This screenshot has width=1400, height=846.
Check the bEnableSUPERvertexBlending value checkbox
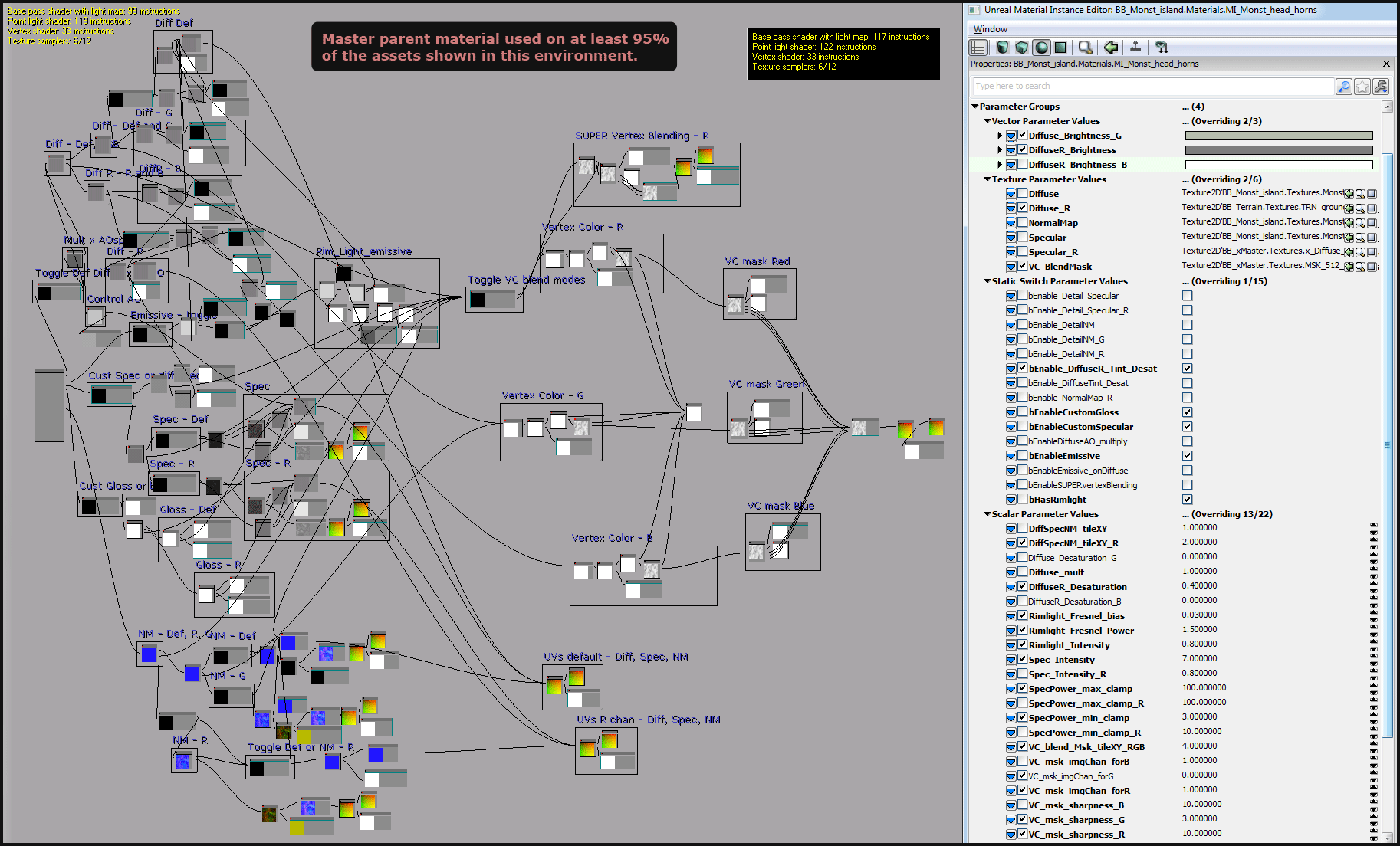coord(1187,485)
